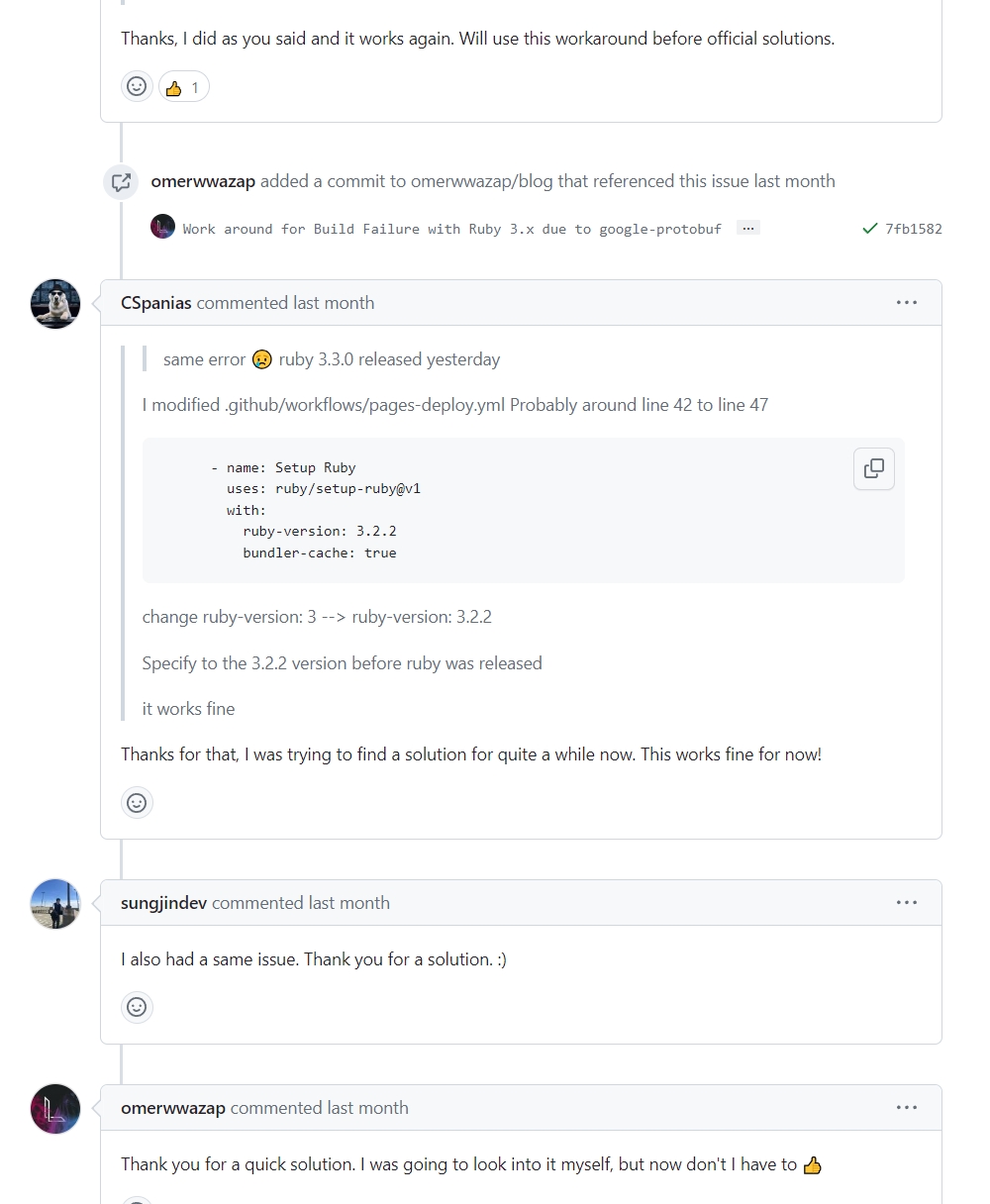Click omerwwazap avatar beside last comment
The height and width of the screenshot is (1204, 990).
55,1108
